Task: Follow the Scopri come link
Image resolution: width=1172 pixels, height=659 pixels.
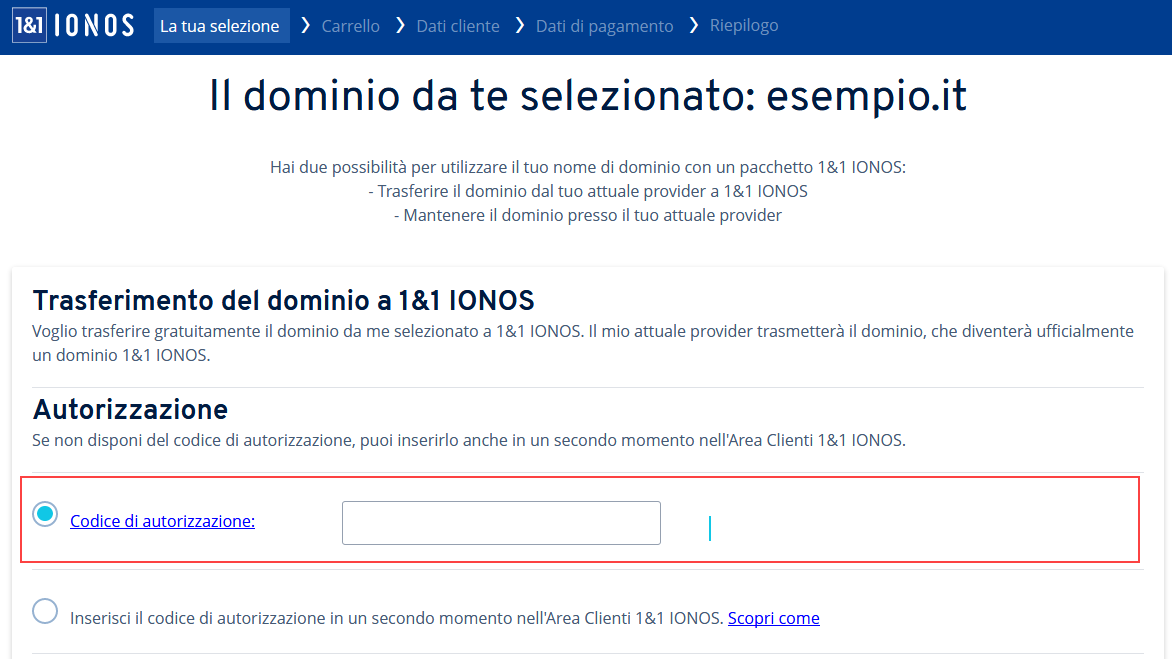Action: tap(774, 618)
